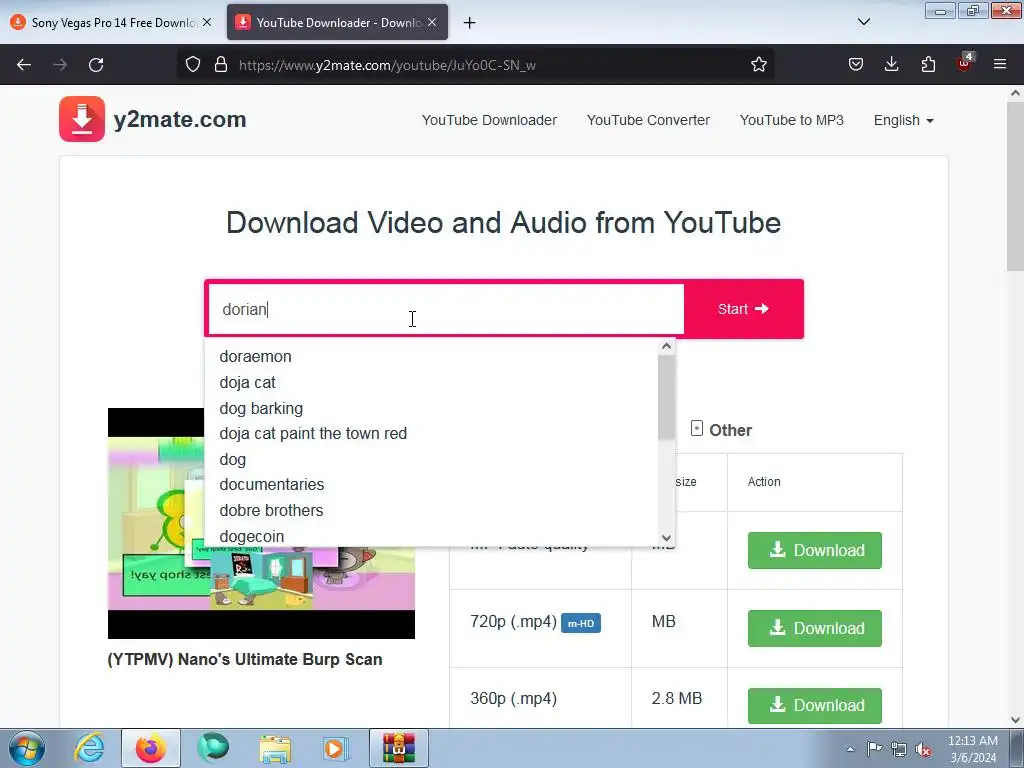Click the video title below the thumbnail
Screen dimensions: 1024x768
(245, 660)
